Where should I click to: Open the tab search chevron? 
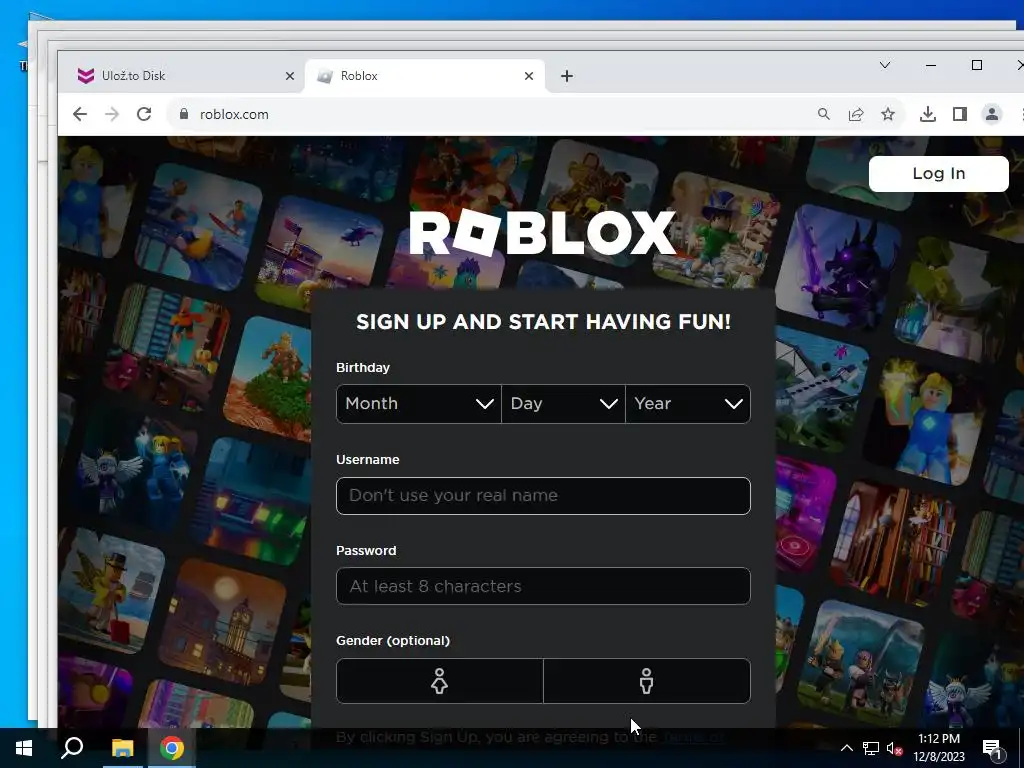click(x=885, y=65)
